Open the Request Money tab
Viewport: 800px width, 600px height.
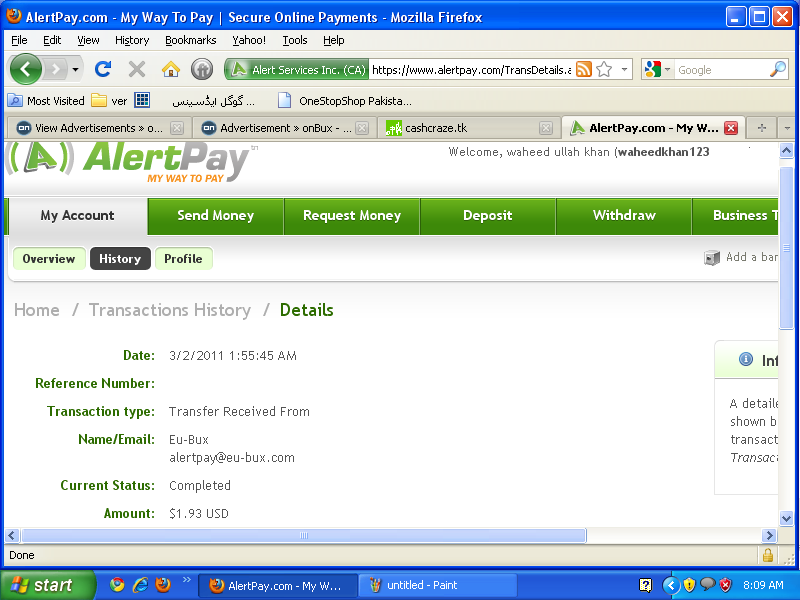tap(352, 216)
